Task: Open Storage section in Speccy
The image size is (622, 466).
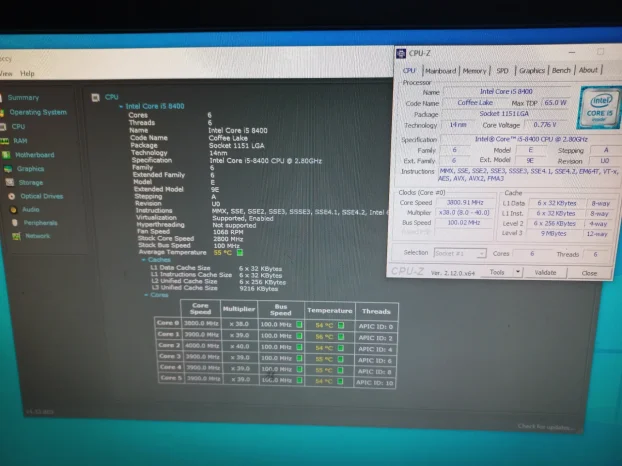Action: 31,182
